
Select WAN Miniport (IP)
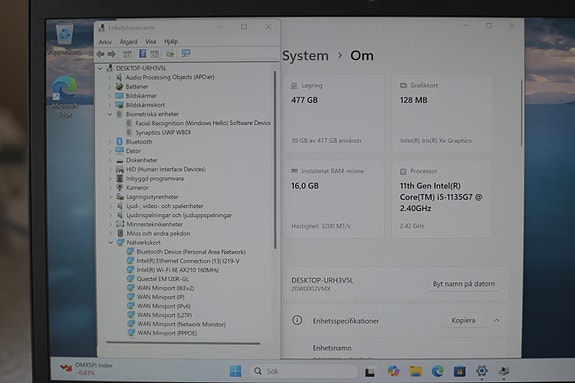click(160, 297)
